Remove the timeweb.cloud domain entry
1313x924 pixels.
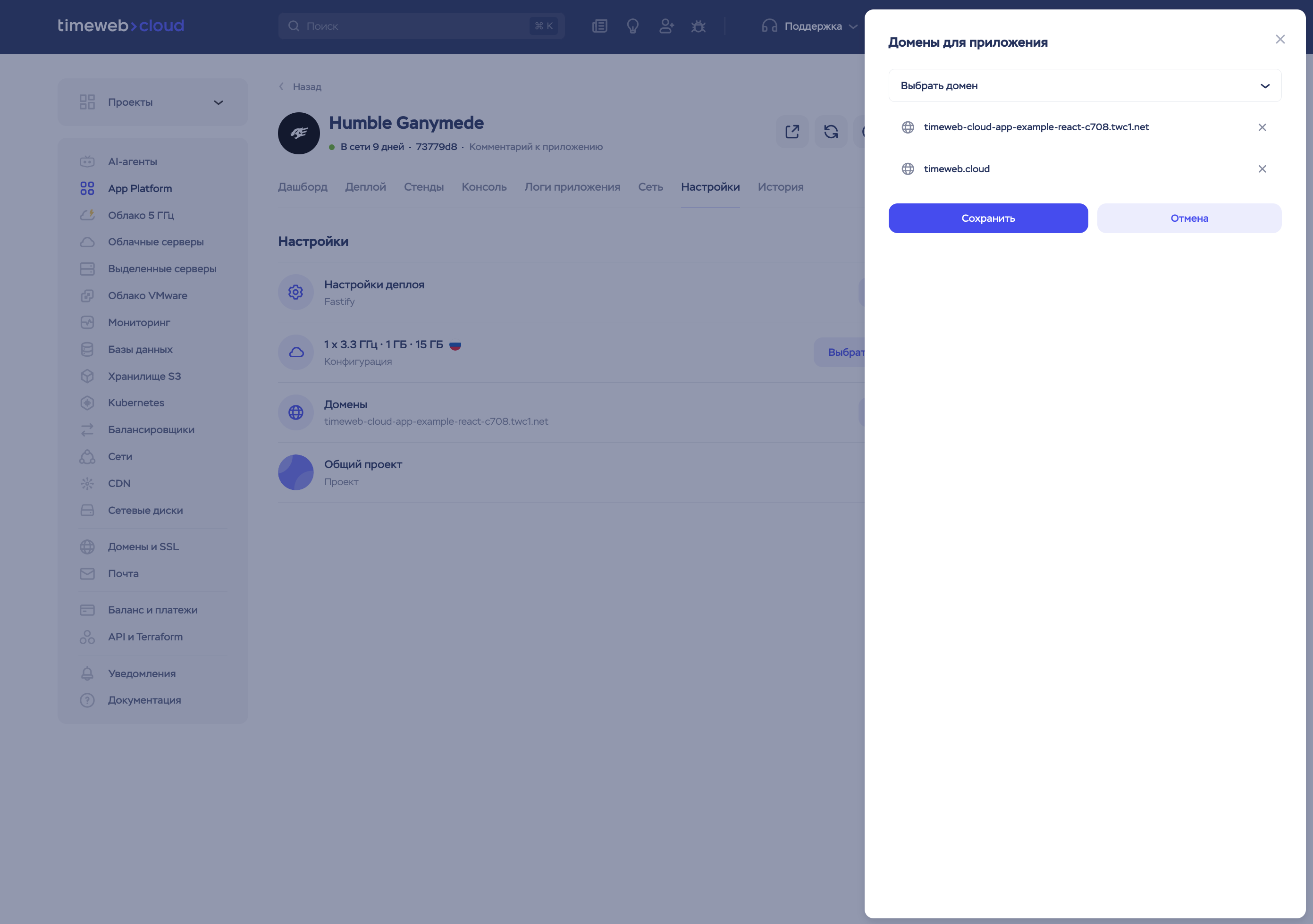click(x=1262, y=169)
